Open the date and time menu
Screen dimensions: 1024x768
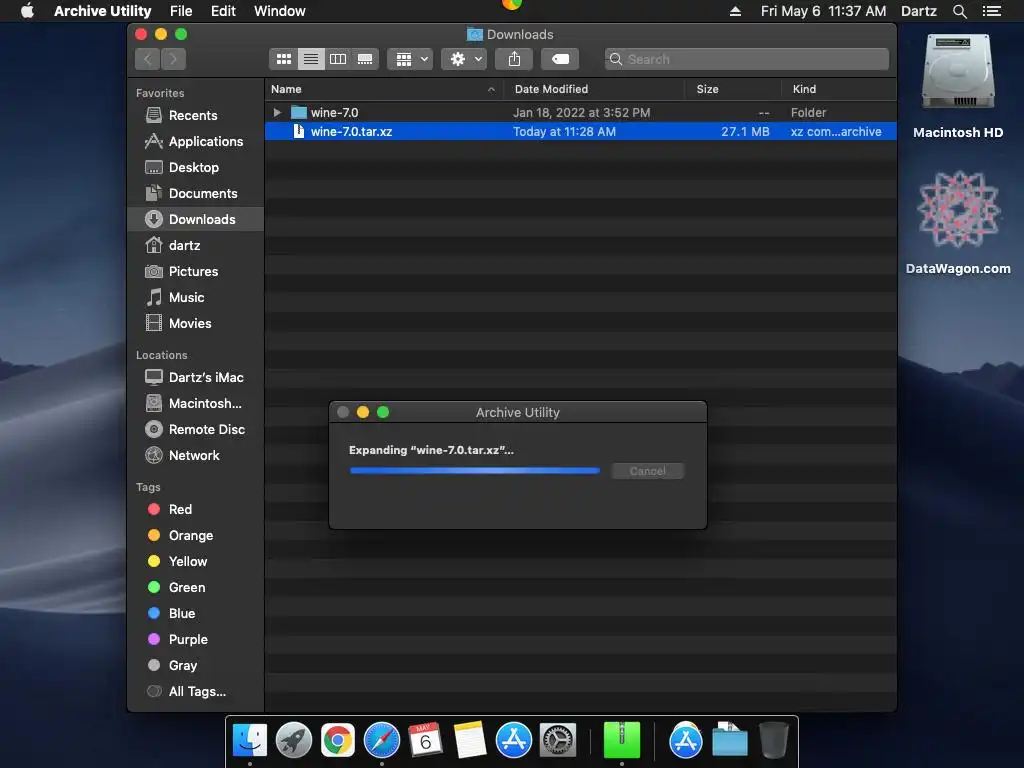pyautogui.click(x=824, y=11)
